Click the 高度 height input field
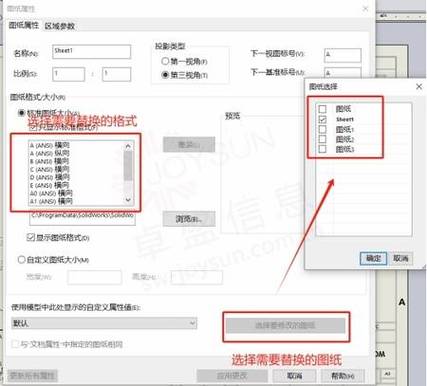The height and width of the screenshot is (386, 427). [197, 277]
